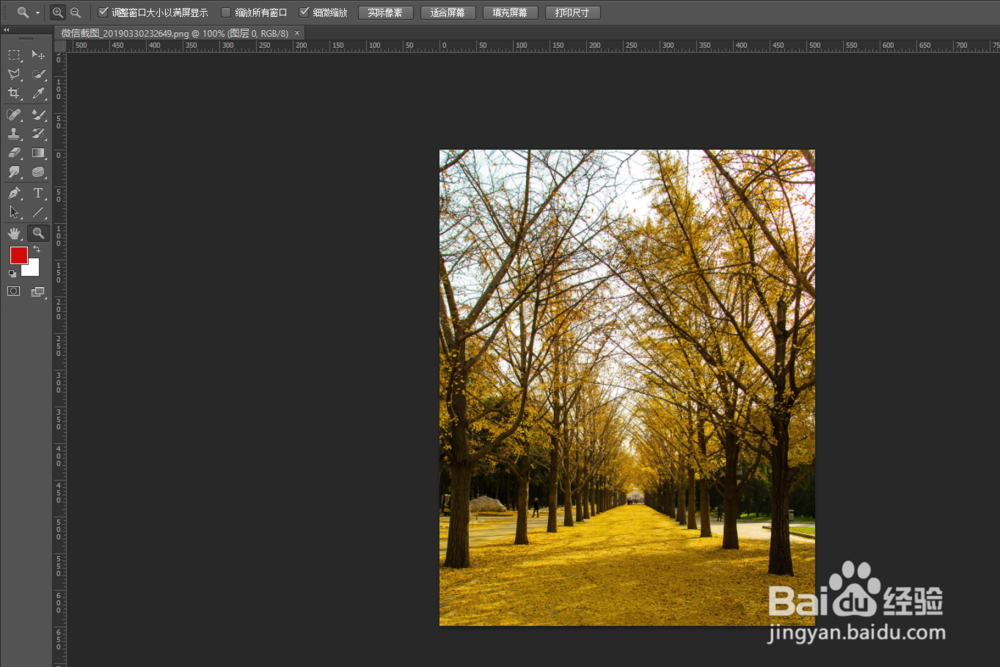
Task: Toggle Quick Mask mode
Action: click(13, 291)
